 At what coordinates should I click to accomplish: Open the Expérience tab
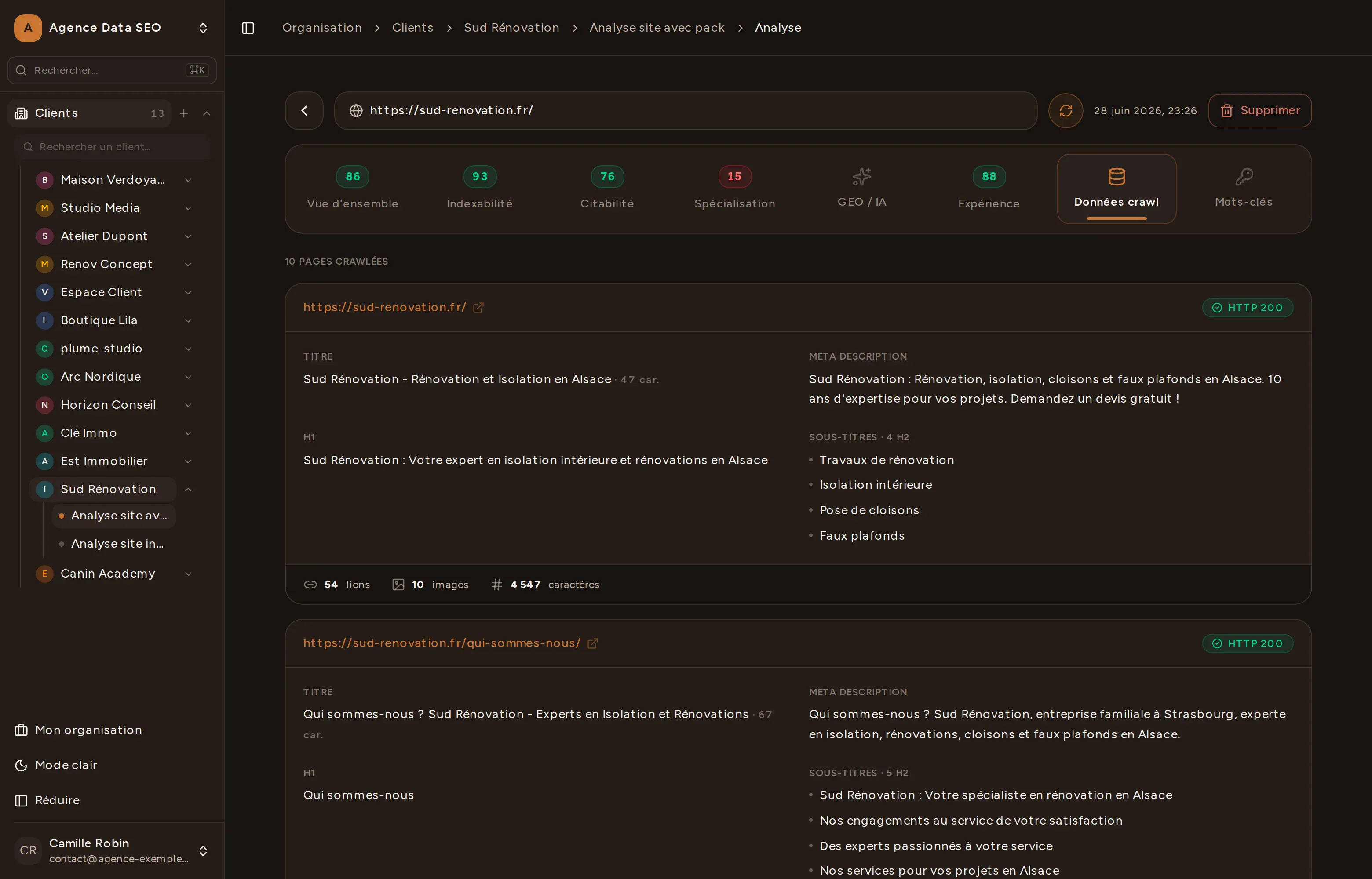(x=989, y=189)
